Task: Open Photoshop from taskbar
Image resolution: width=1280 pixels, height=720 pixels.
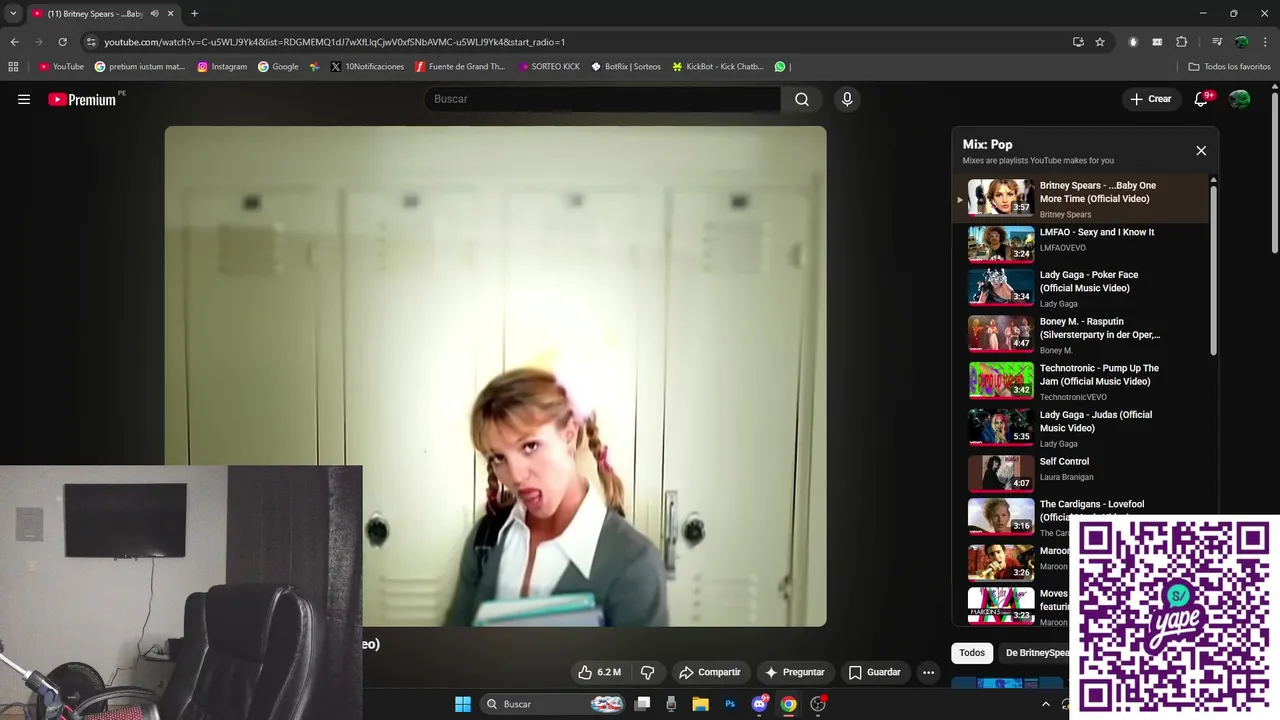Action: 730,704
